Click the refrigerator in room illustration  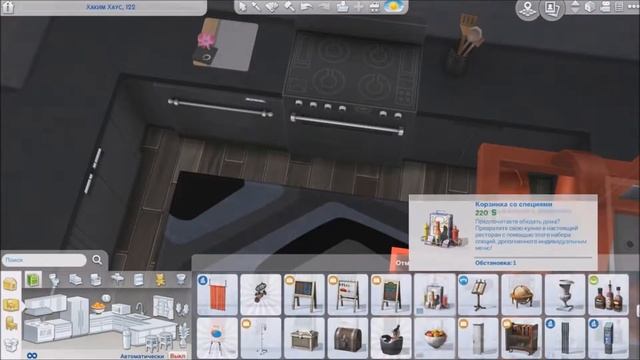coord(78,315)
